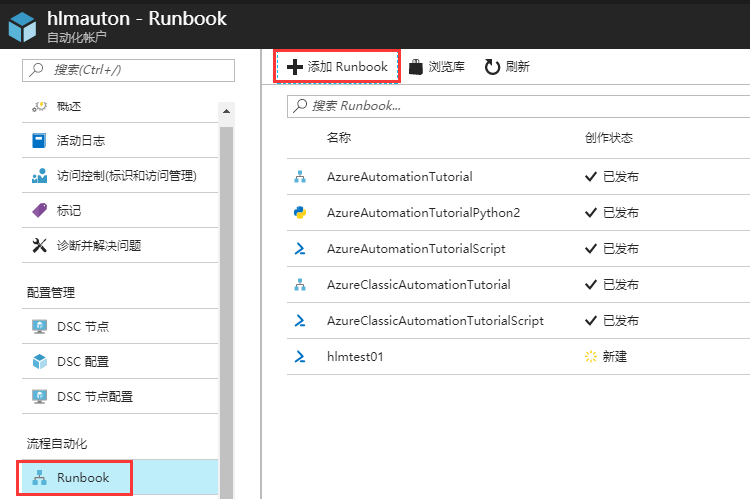Screen dimensions: 750x499
Task: Click the plus icon of 添加 Runbook
Action: pyautogui.click(x=295, y=67)
